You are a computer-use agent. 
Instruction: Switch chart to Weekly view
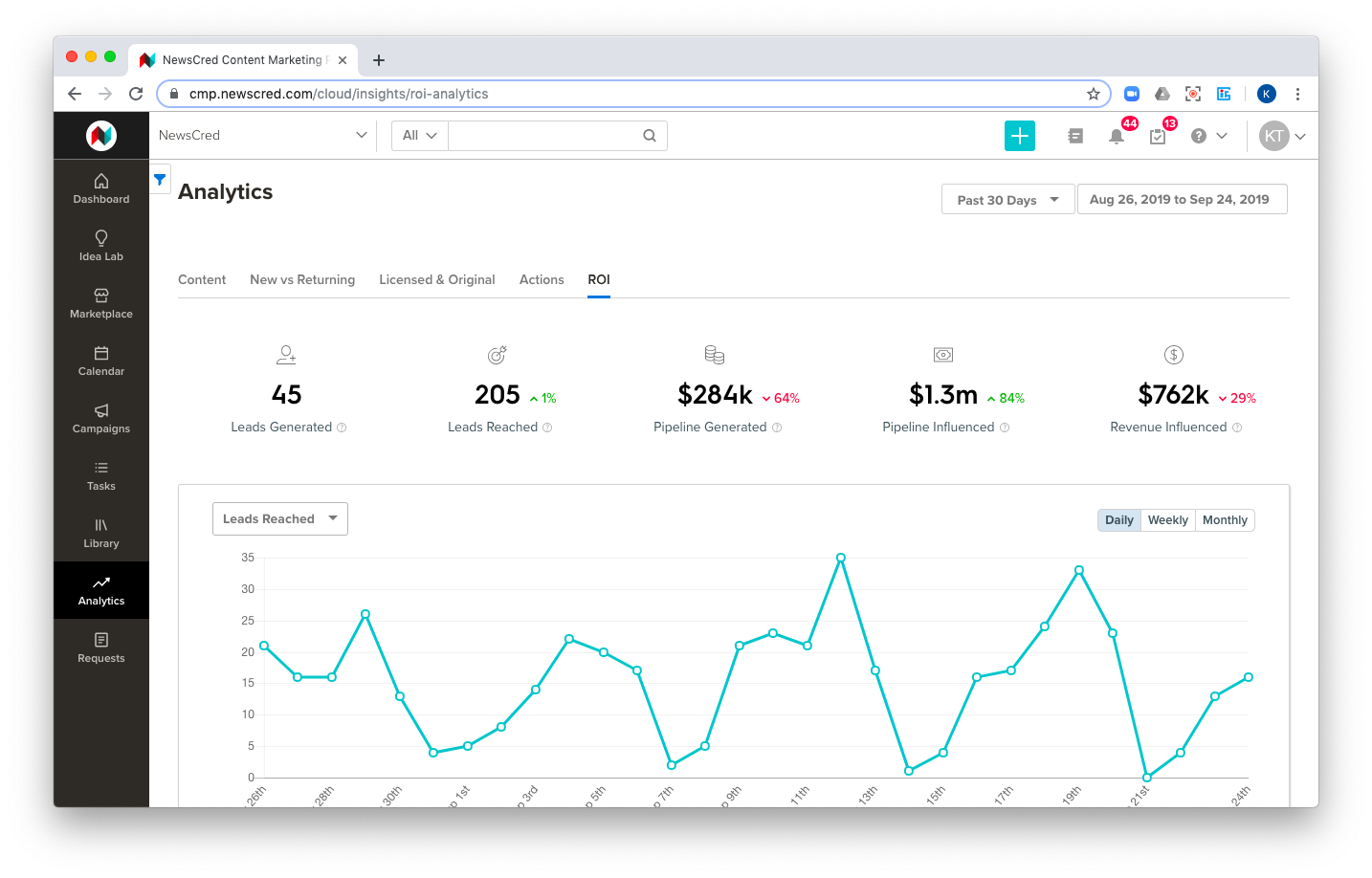(x=1168, y=520)
